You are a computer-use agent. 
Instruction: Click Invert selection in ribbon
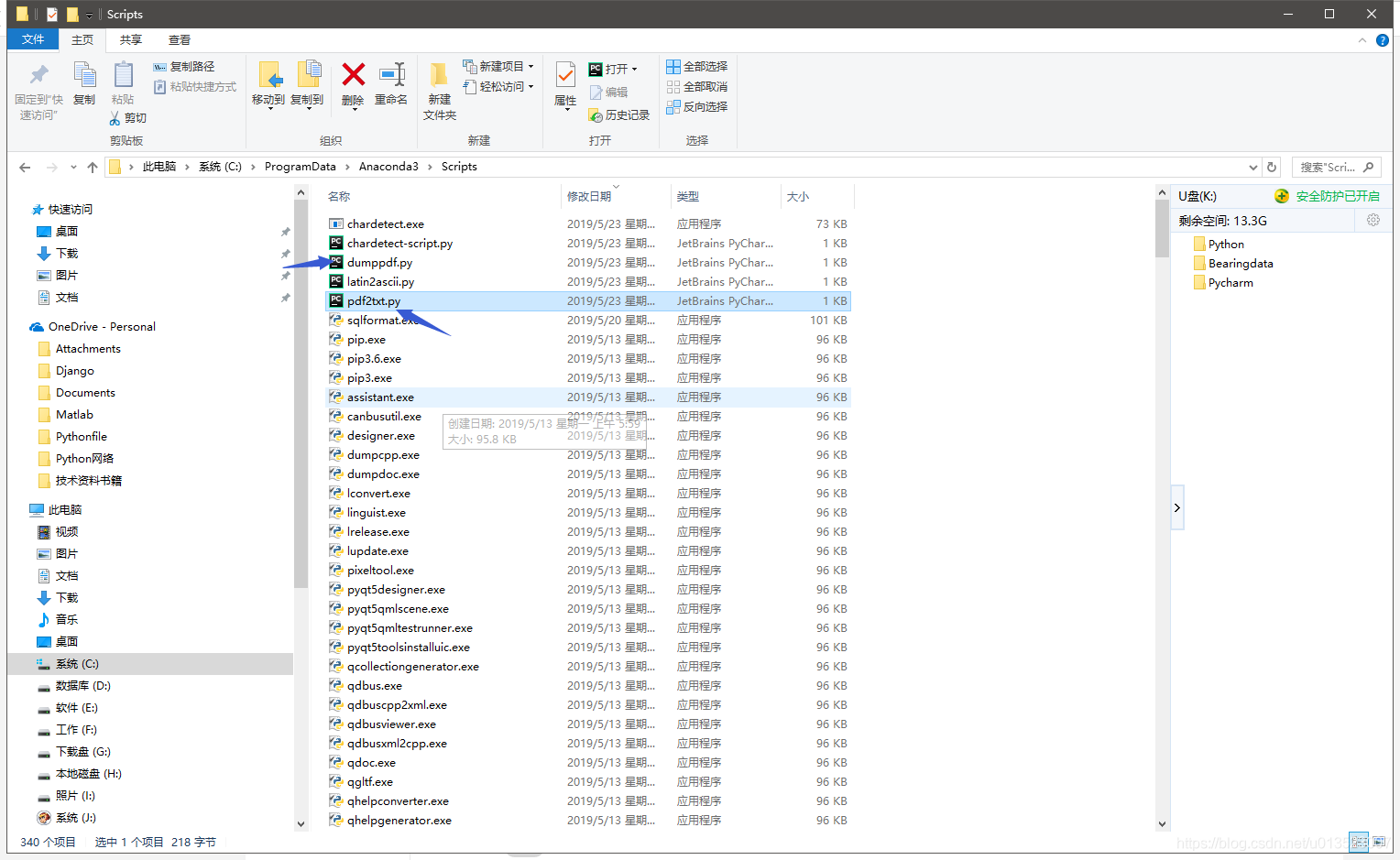[696, 107]
